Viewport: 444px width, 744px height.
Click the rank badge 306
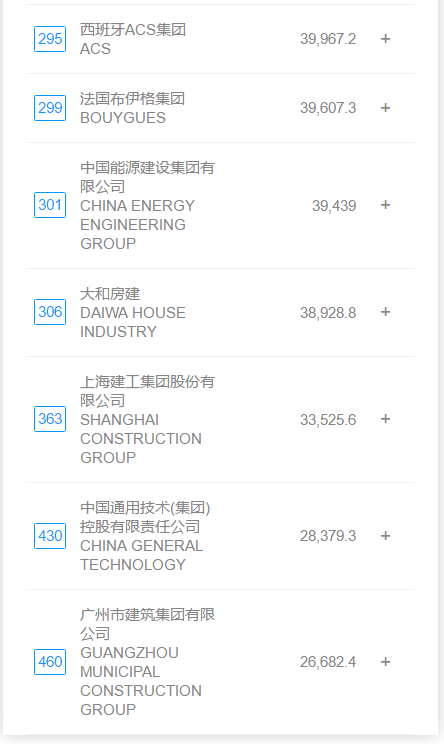tap(50, 312)
